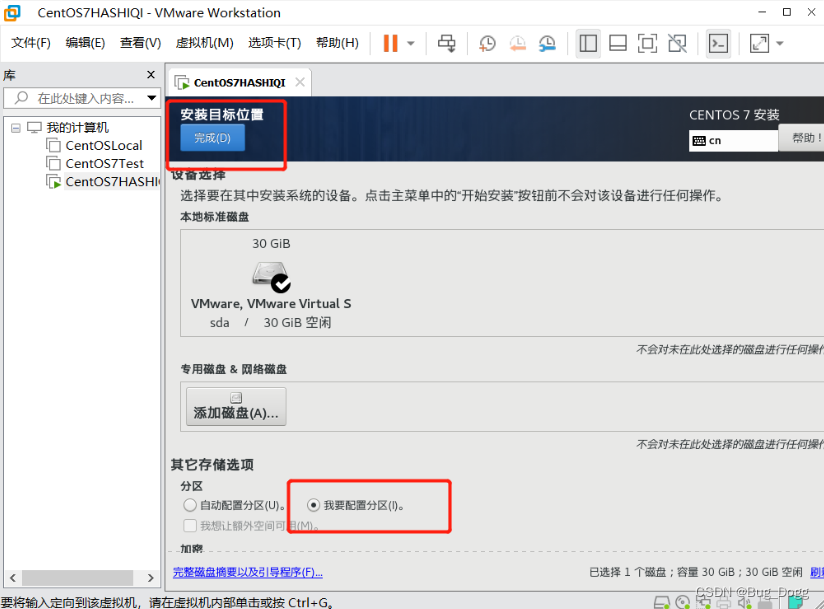Open the 选项卡(T) menu

tap(274, 43)
